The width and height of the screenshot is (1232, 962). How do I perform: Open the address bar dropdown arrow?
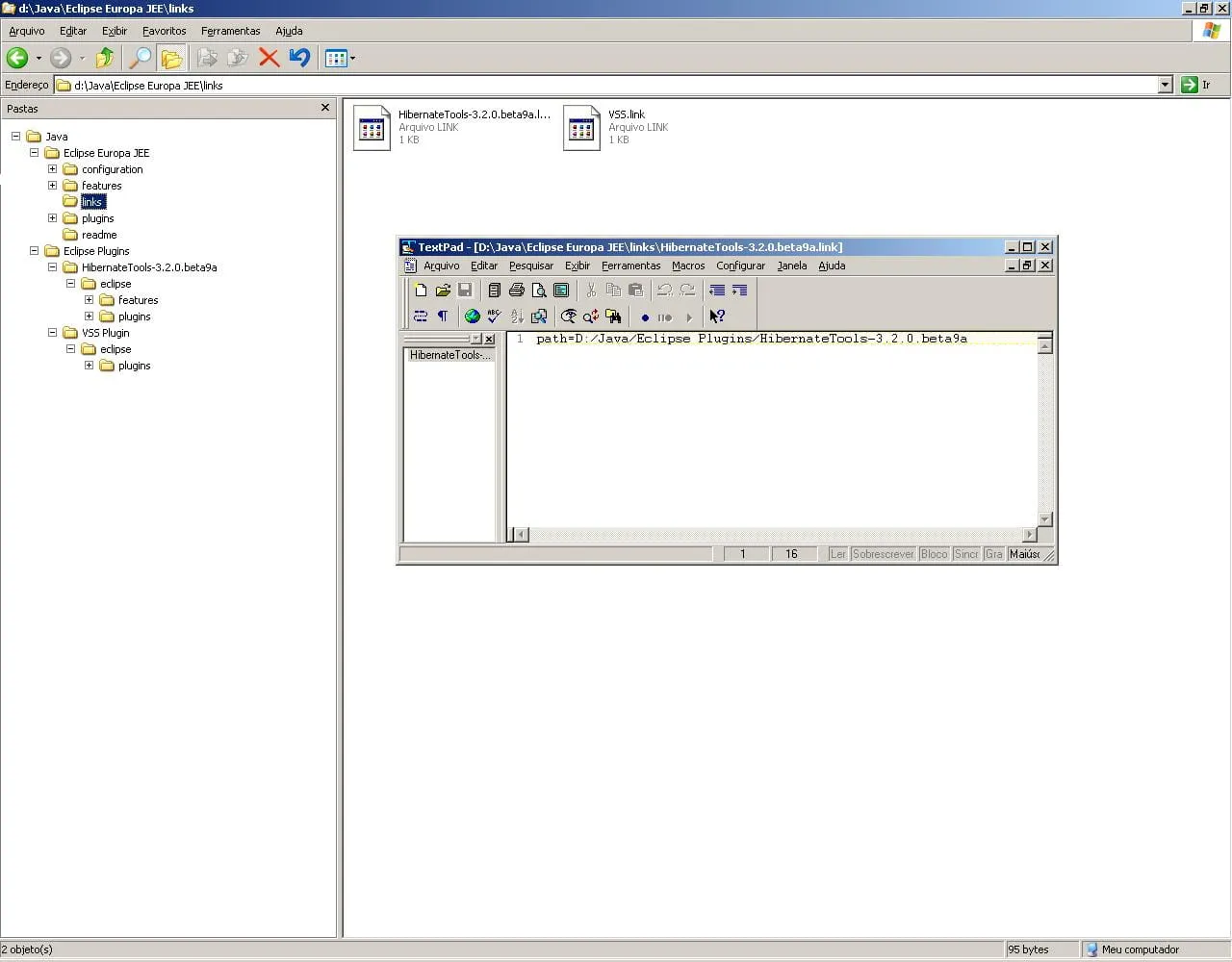pos(1165,85)
